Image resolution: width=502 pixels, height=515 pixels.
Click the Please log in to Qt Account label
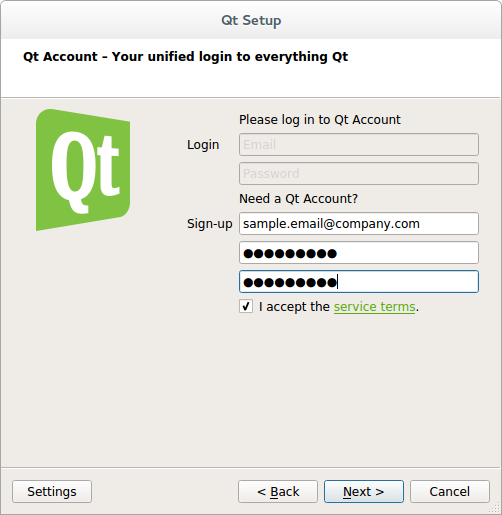click(320, 120)
